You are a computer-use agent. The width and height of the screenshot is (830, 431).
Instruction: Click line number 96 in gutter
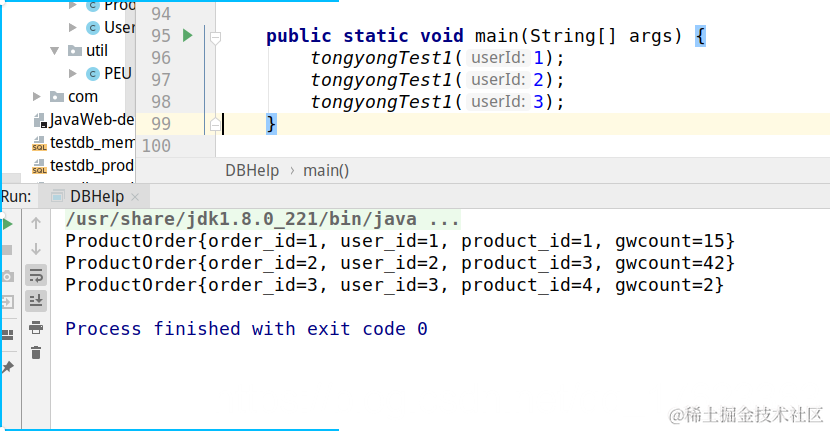pyautogui.click(x=161, y=58)
